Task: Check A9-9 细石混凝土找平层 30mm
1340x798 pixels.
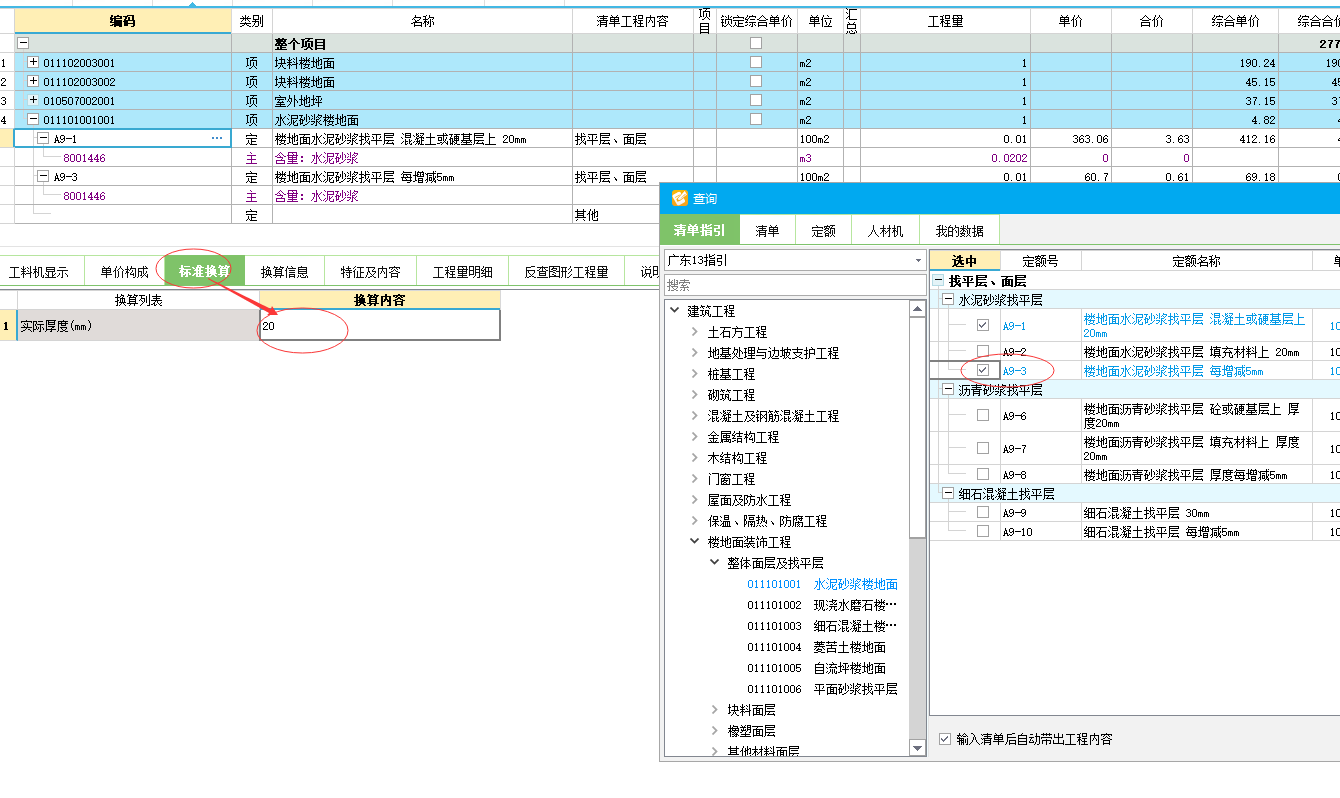Action: pos(983,512)
